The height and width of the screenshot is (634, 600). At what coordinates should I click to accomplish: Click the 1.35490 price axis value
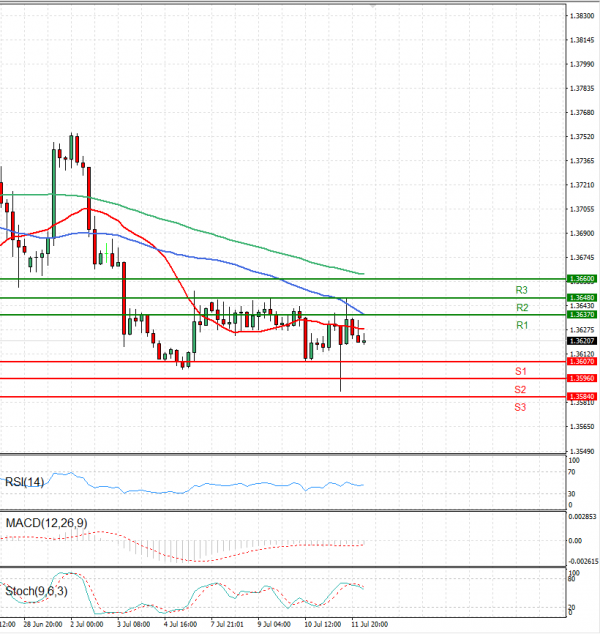point(582,451)
